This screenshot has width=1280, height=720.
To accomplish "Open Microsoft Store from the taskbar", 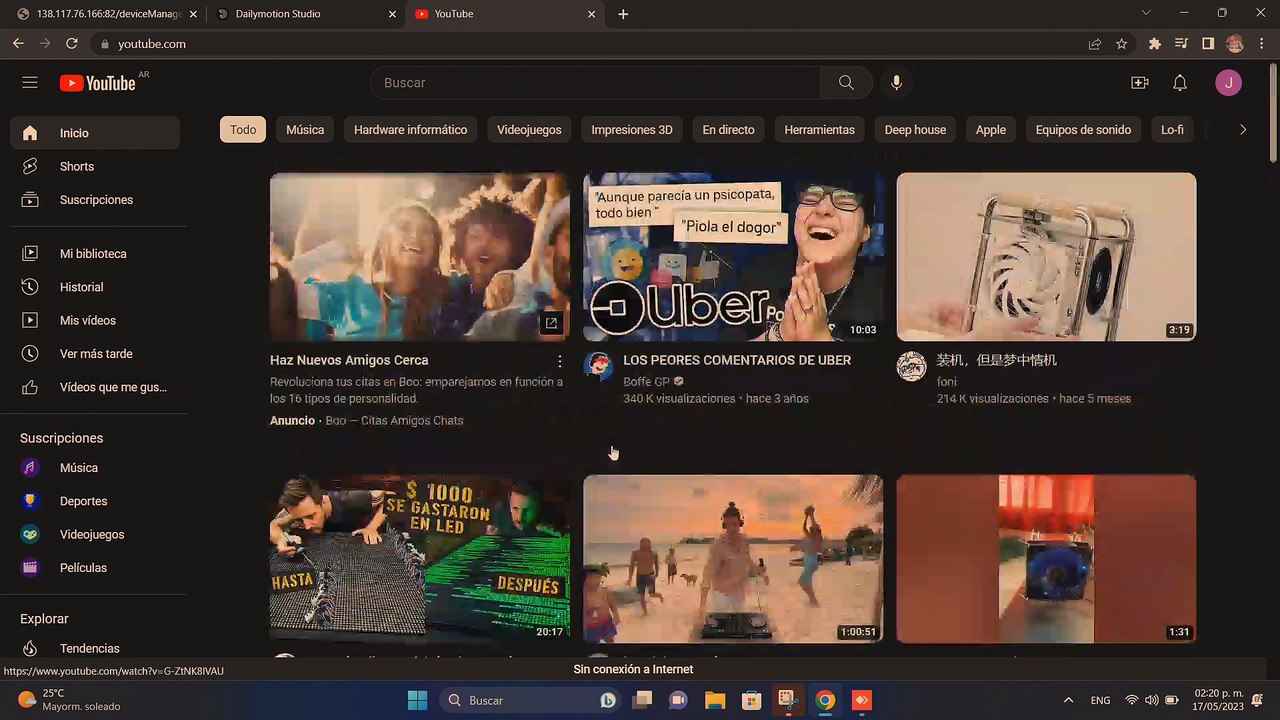I will [x=751, y=700].
